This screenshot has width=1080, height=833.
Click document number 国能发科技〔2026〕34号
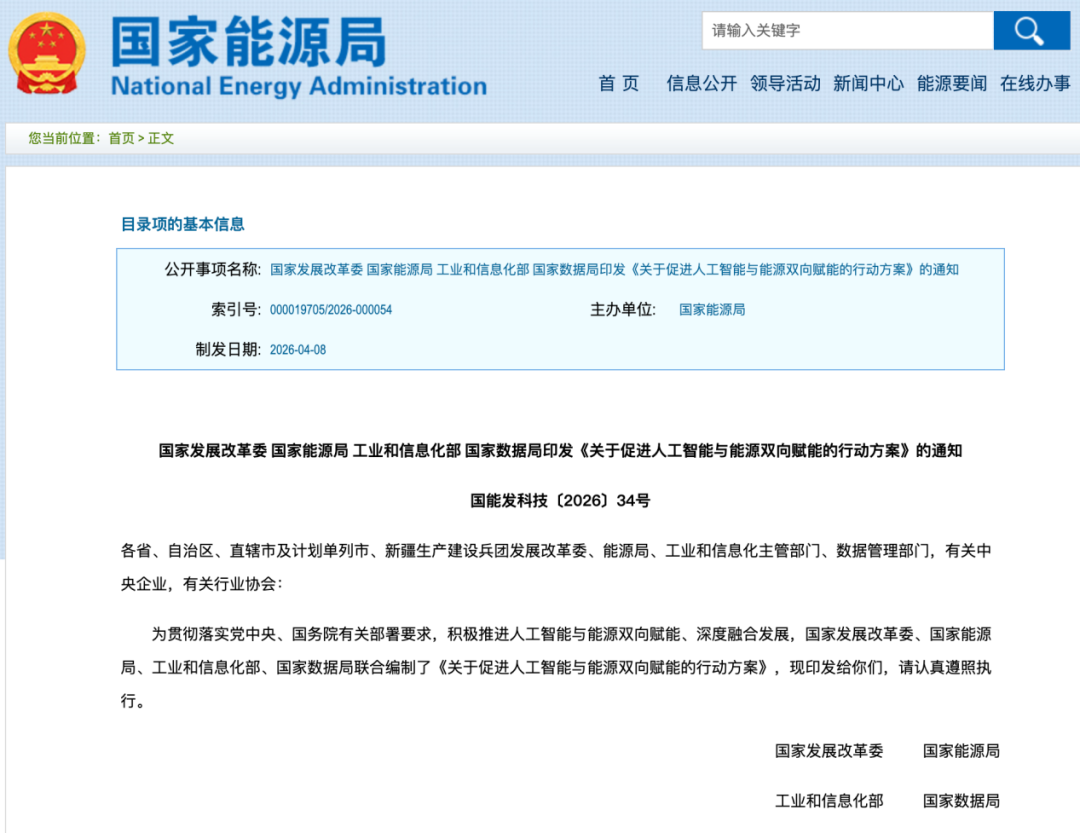560,501
